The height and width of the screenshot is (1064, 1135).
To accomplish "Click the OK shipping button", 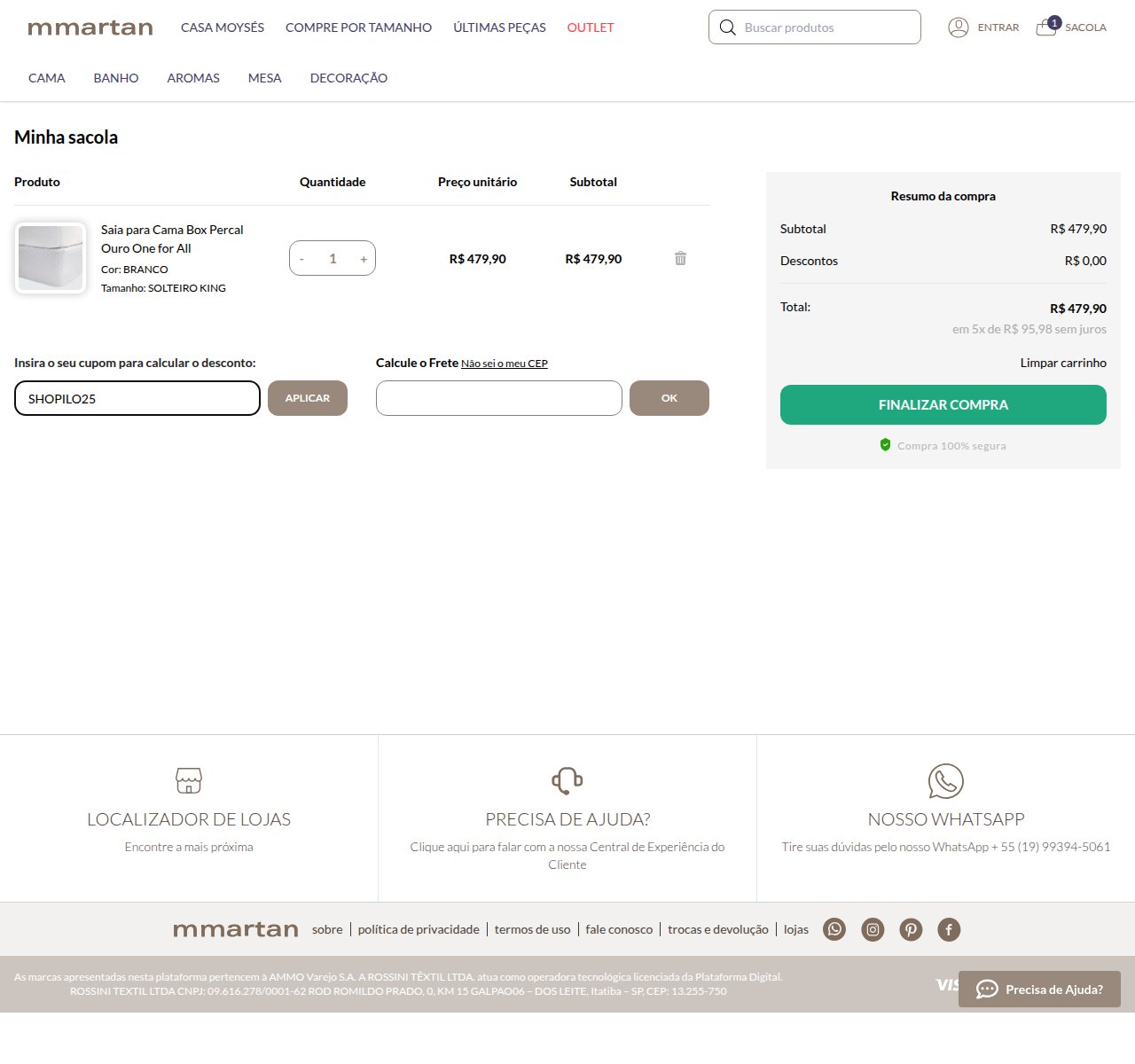I will (x=669, y=398).
